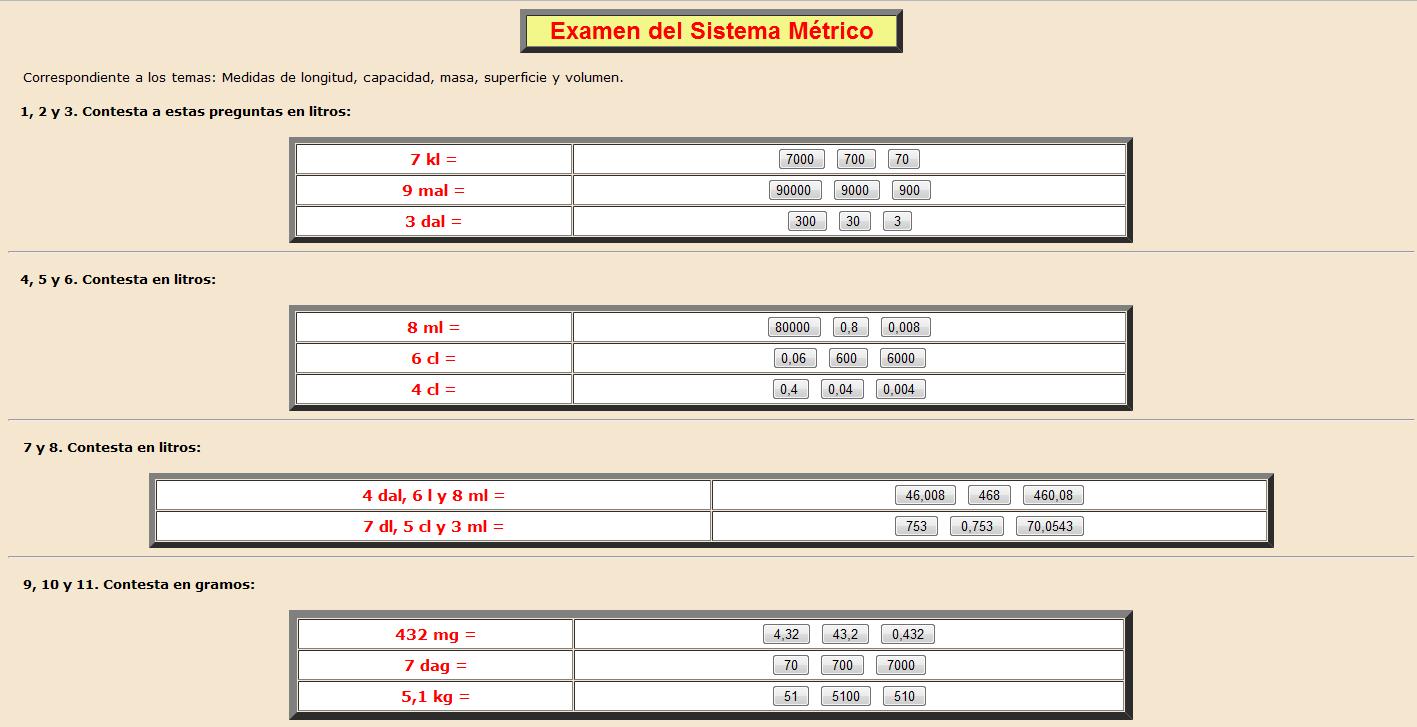
Task: Click the '4 dal, 6 l y 8 ml =' label
Action: click(x=434, y=495)
